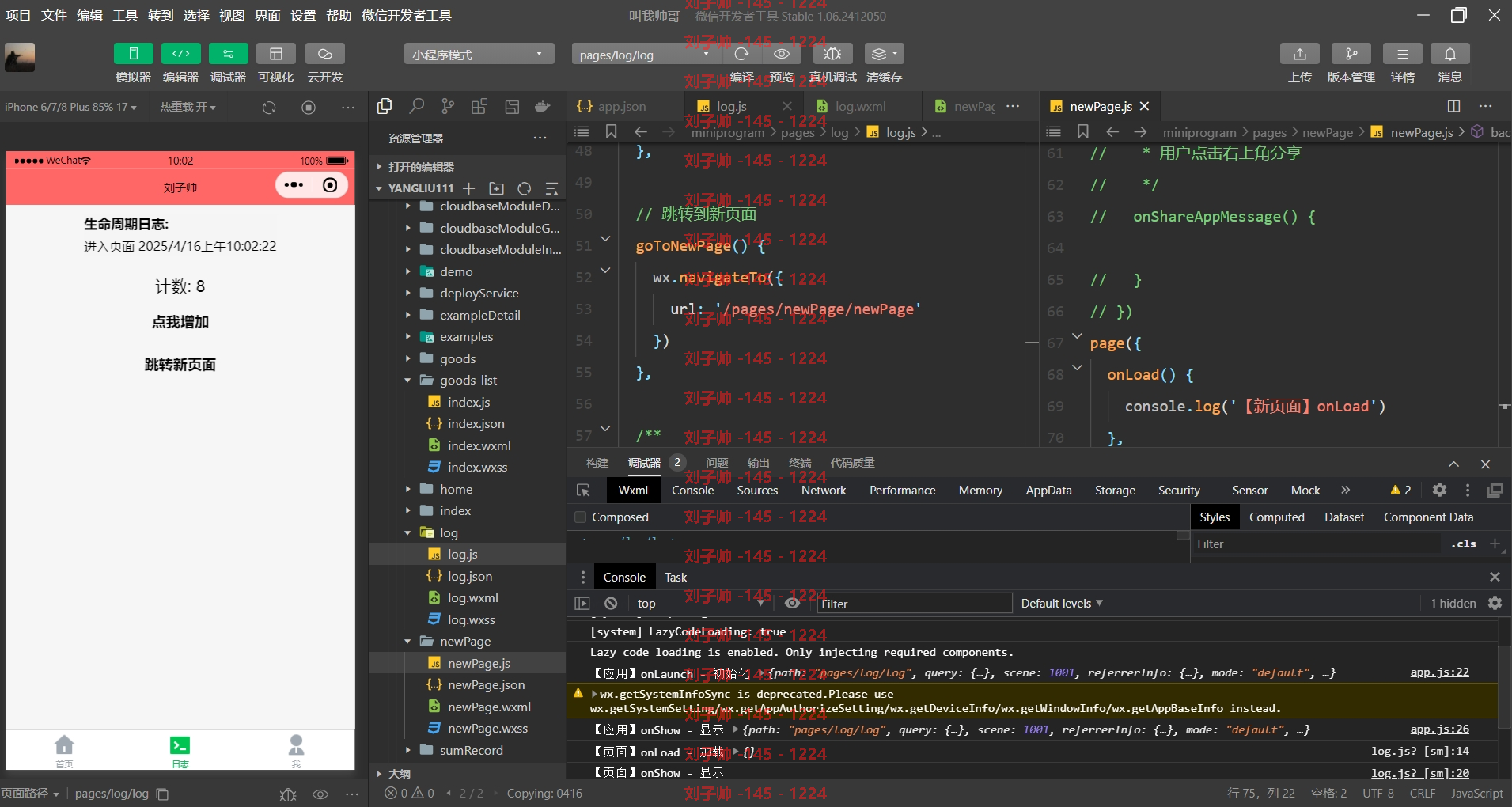This screenshot has height=807, width=1512.
Task: Tap the 首页 tab in simulator tabbar
Action: 64,751
